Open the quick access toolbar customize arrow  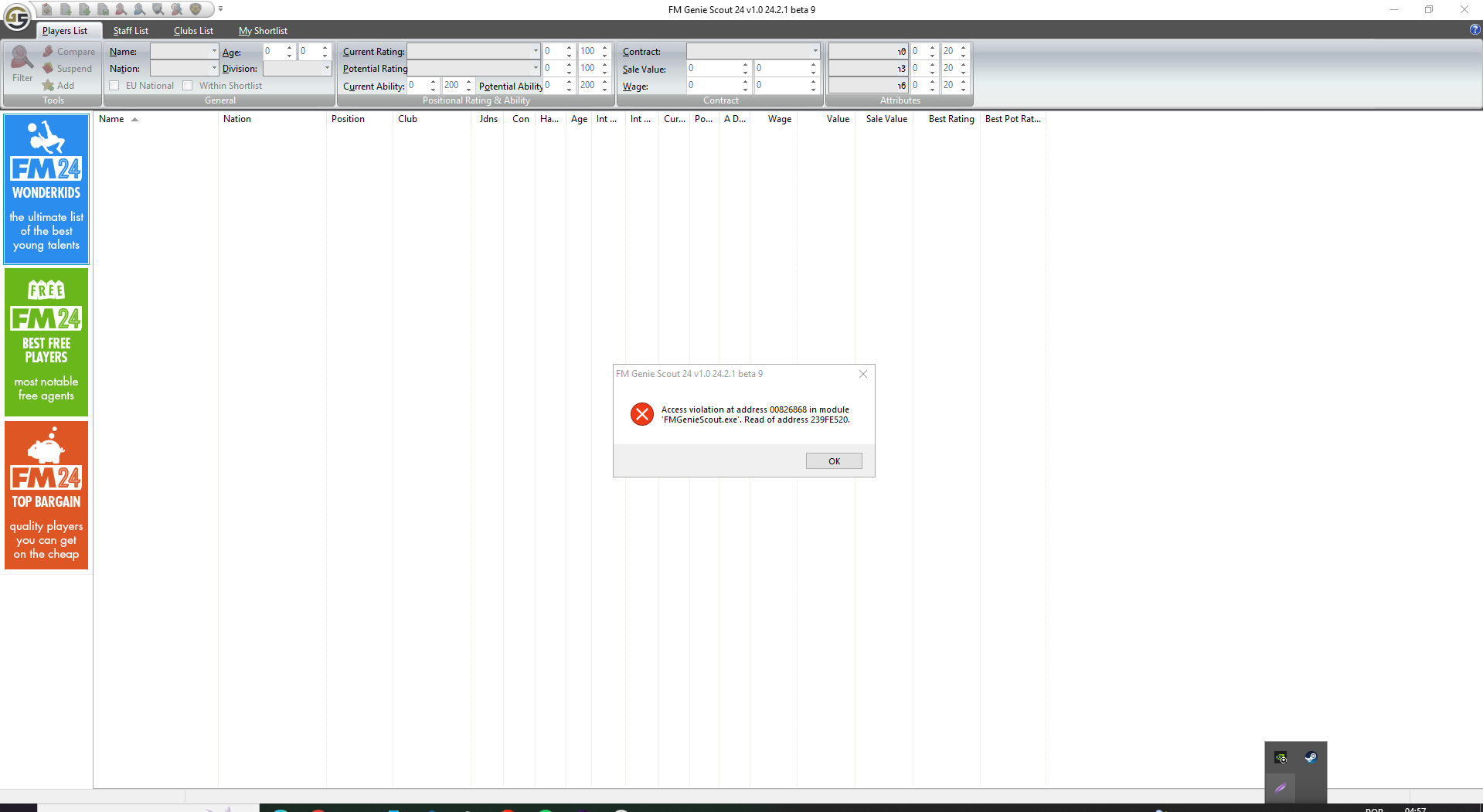(x=220, y=9)
